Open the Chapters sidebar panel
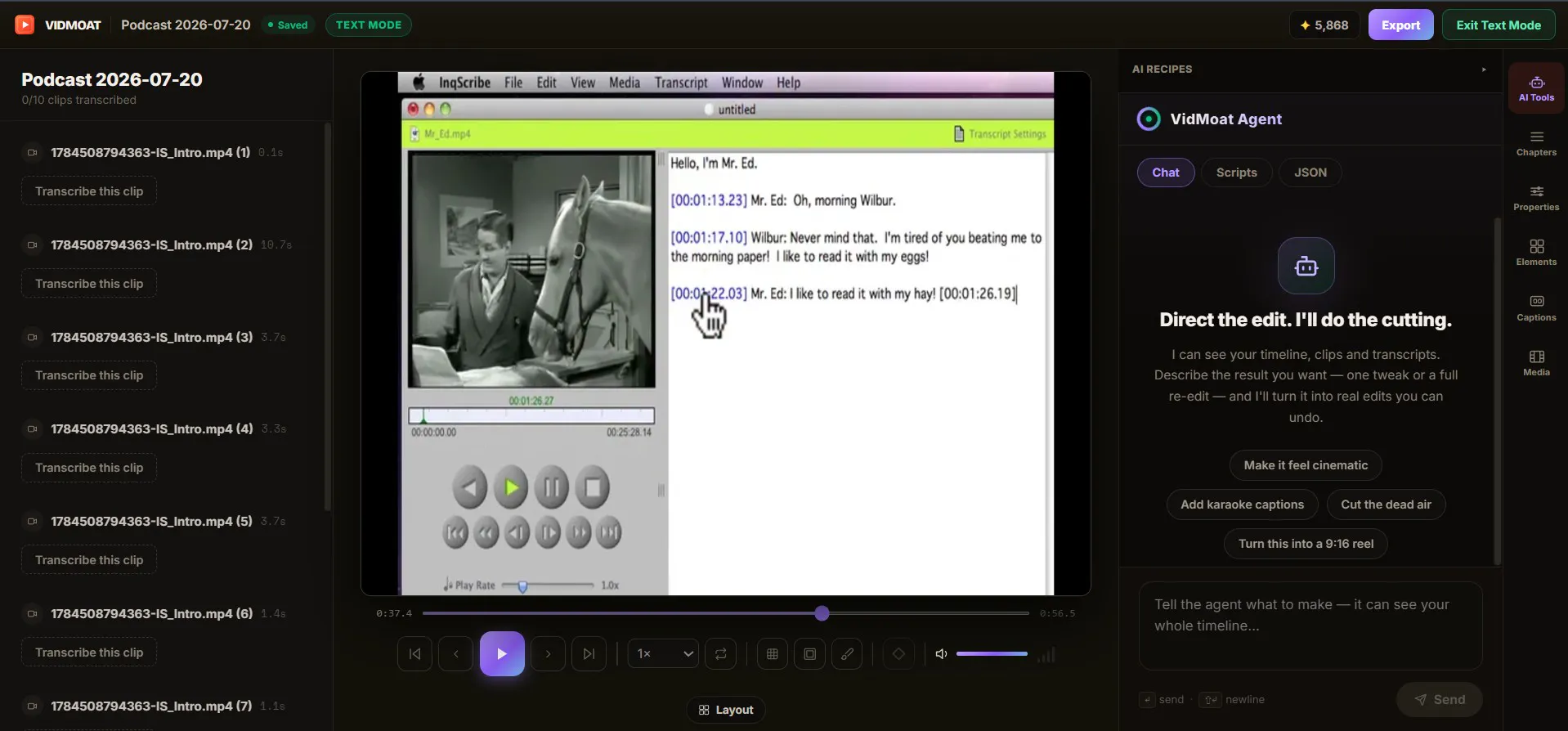Viewport: 1568px width, 731px height. pyautogui.click(x=1536, y=143)
